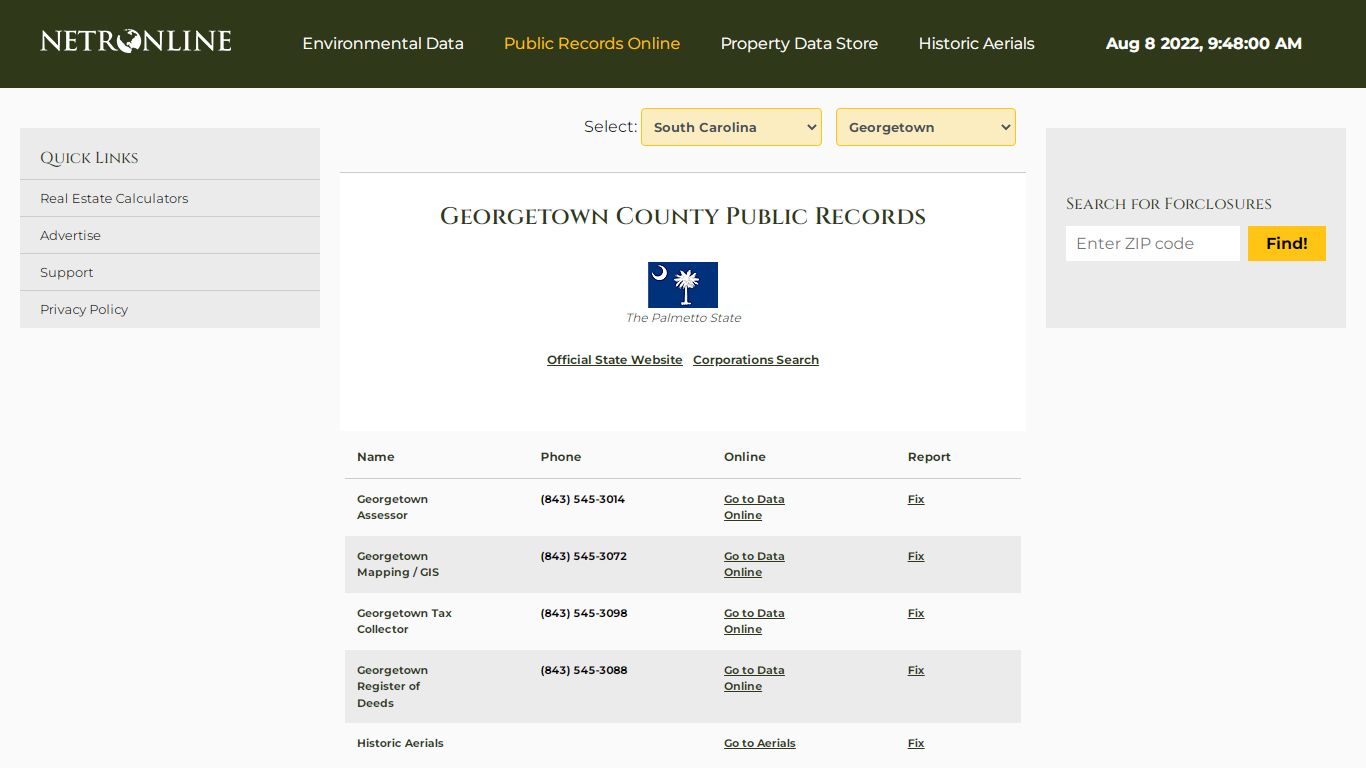1366x768 pixels.
Task: Click the Name column header
Action: (376, 457)
